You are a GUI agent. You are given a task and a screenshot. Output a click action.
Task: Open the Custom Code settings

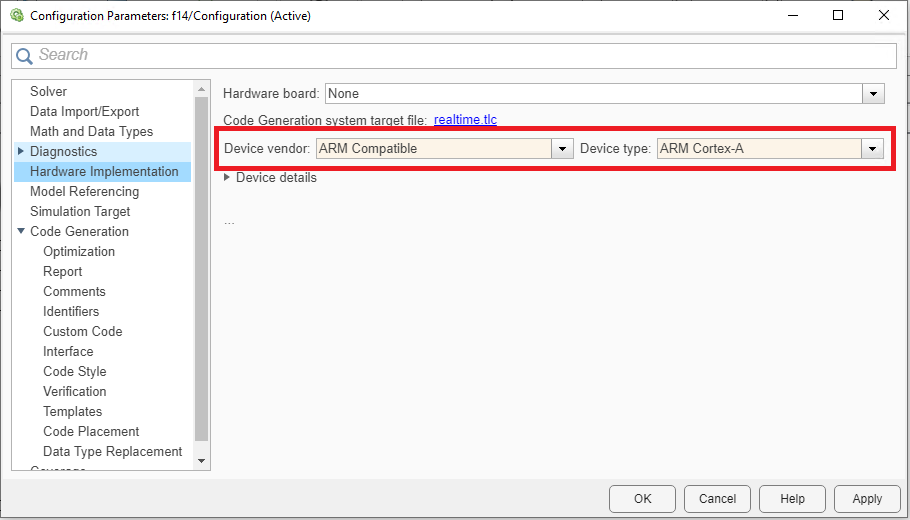(x=82, y=331)
